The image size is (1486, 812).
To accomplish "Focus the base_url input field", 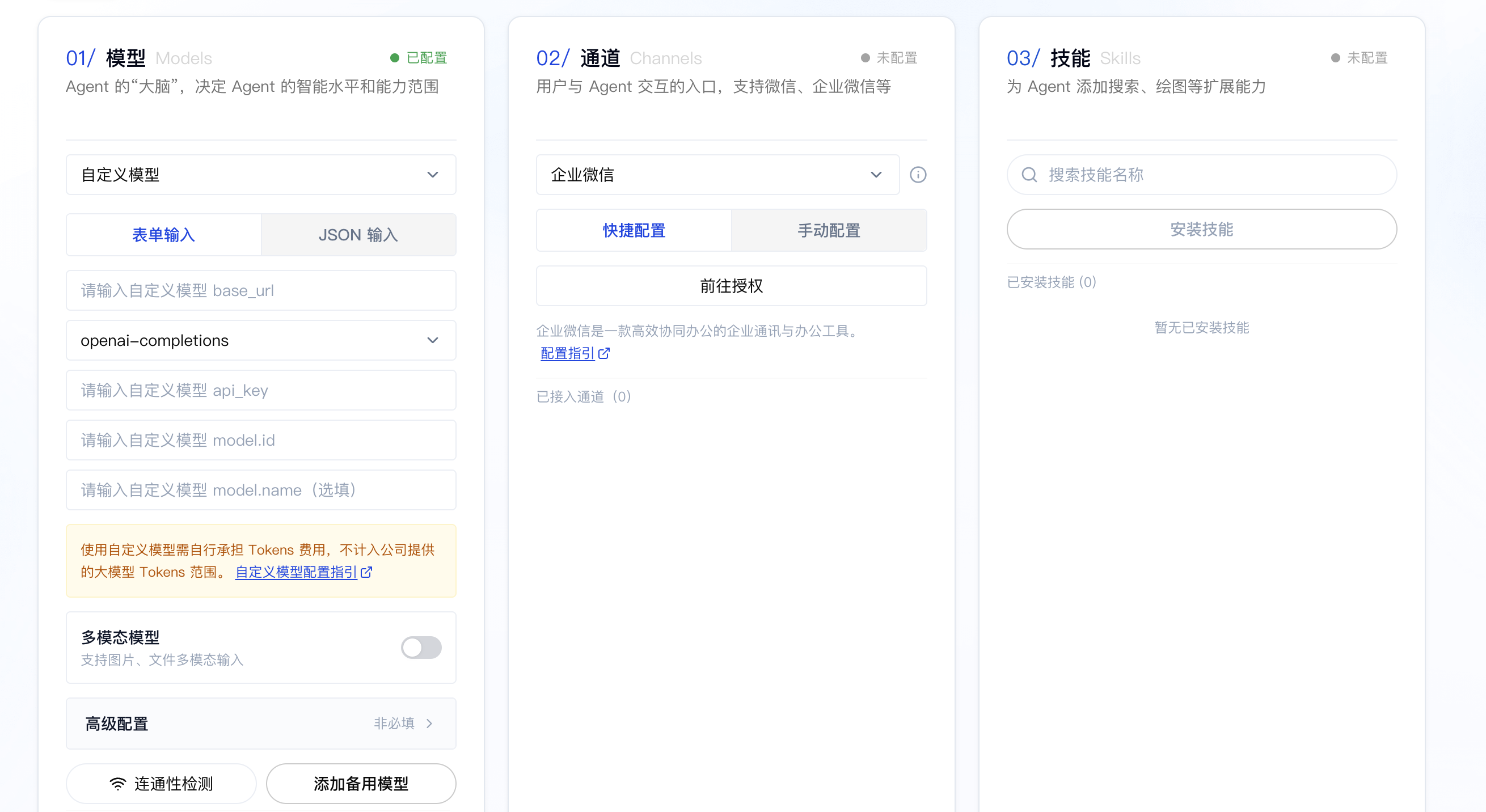I will point(261,291).
